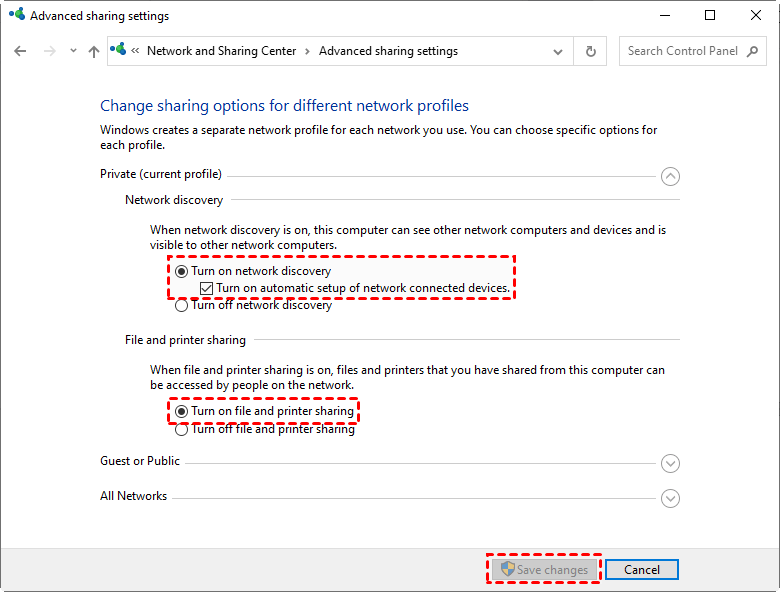Click the File and printer sharing subheading
Screen dimensions: 780x592
pos(185,340)
